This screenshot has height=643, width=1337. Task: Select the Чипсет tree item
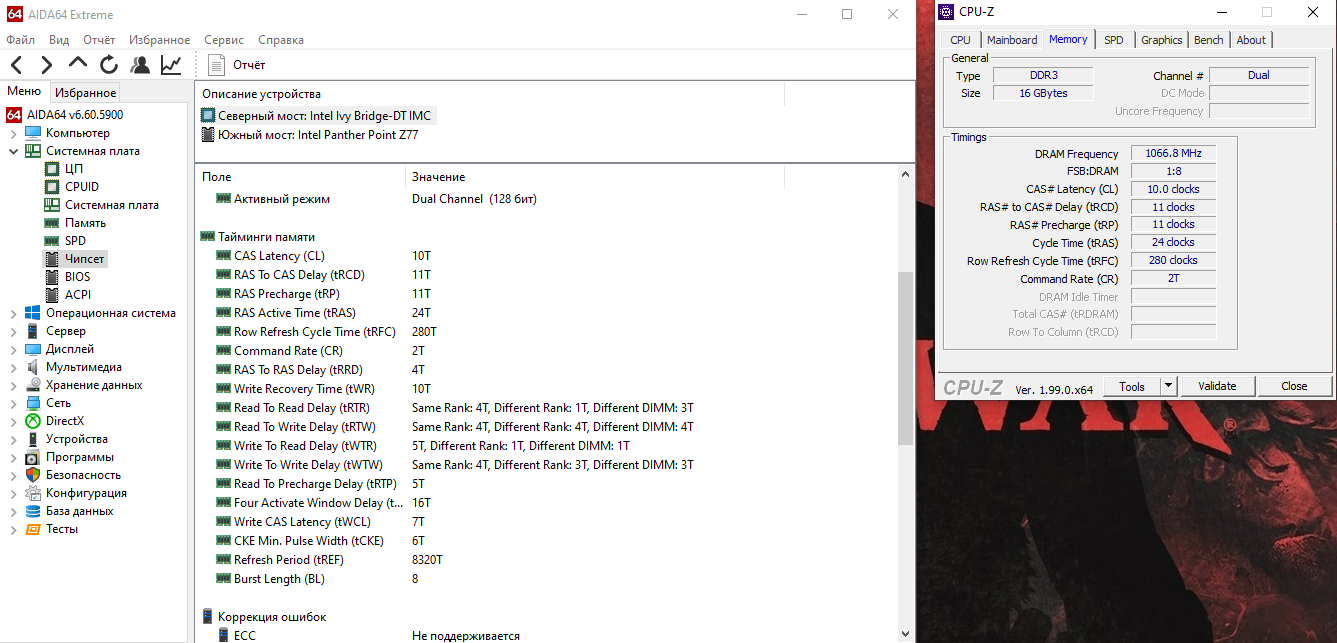[x=84, y=259]
